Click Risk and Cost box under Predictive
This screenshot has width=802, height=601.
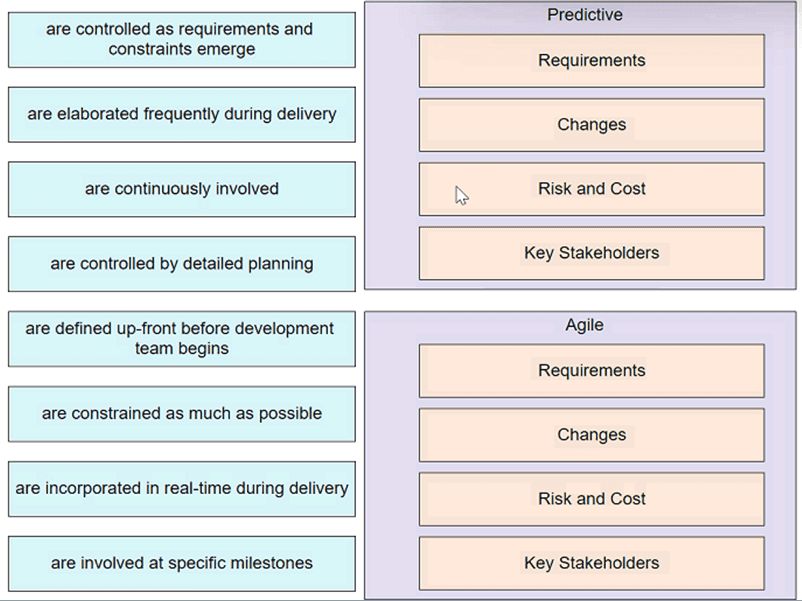click(591, 189)
